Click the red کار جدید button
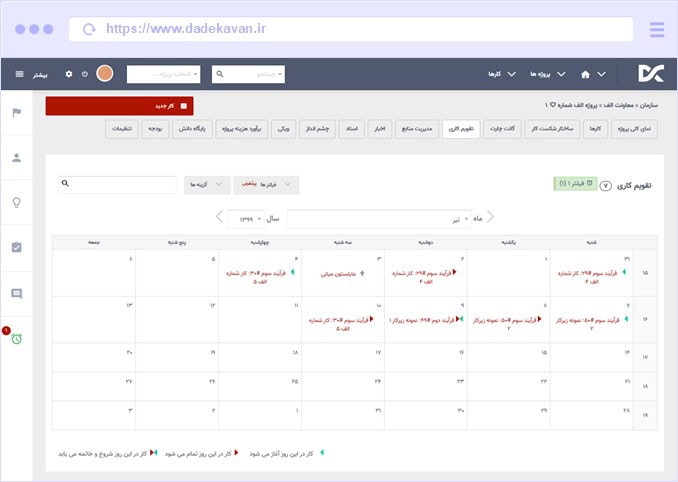Image resolution: width=678 pixels, height=482 pixels. click(119, 106)
